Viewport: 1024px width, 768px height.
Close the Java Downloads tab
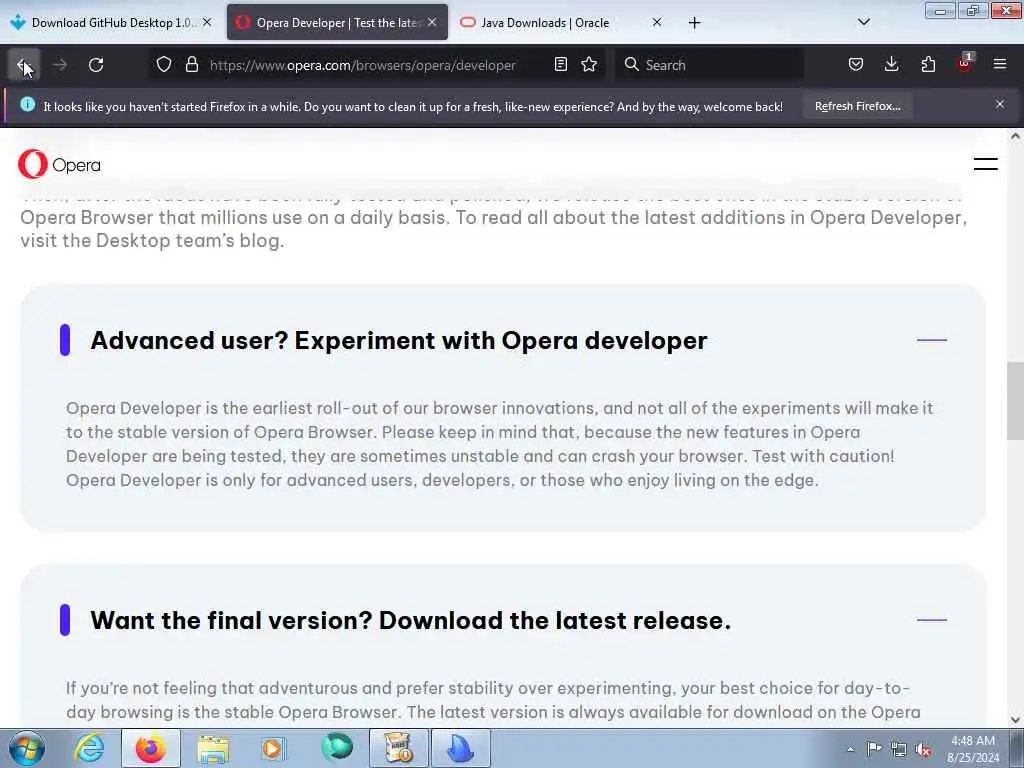(657, 22)
